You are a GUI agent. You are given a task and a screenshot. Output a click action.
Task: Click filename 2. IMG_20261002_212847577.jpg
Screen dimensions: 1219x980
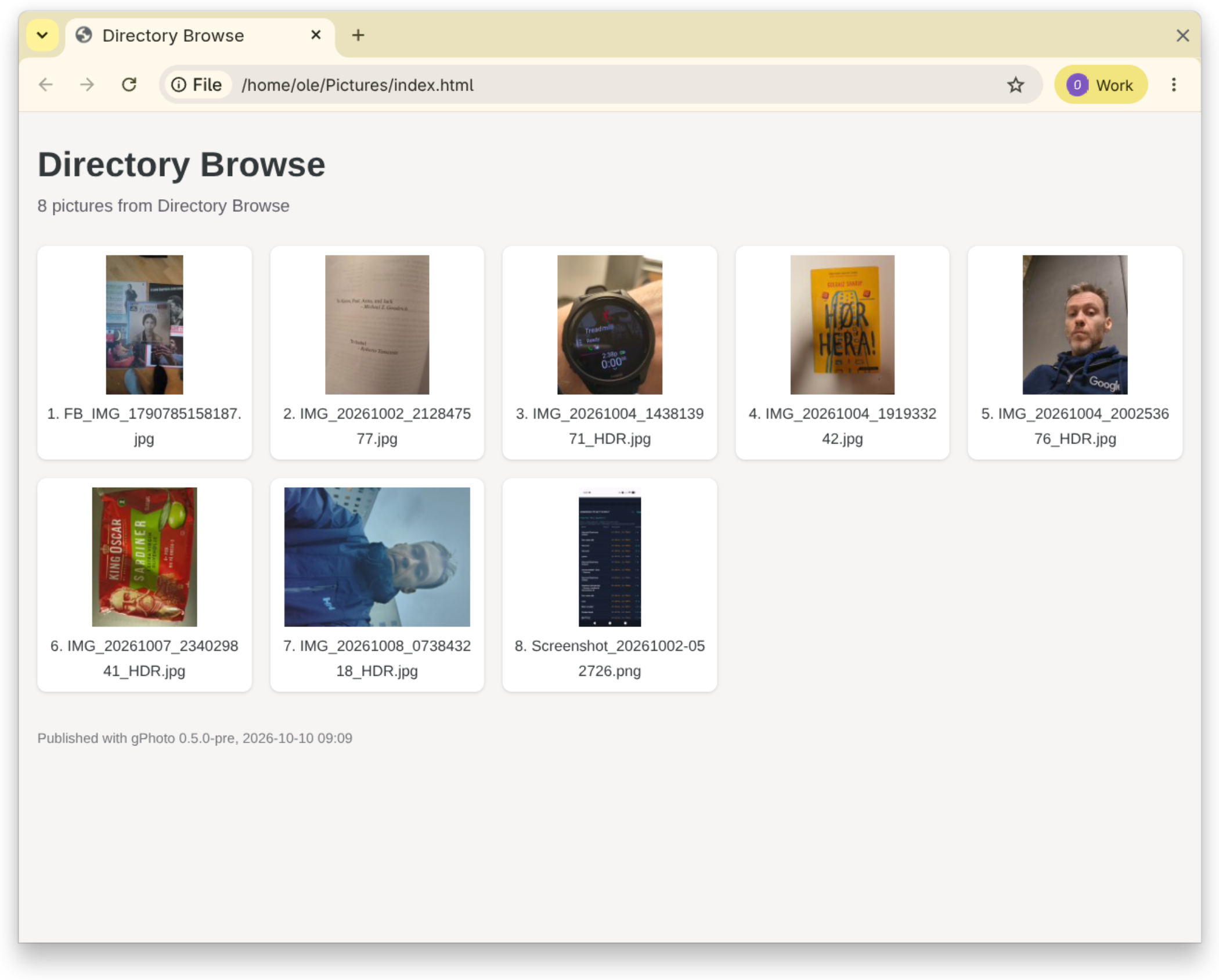377,426
